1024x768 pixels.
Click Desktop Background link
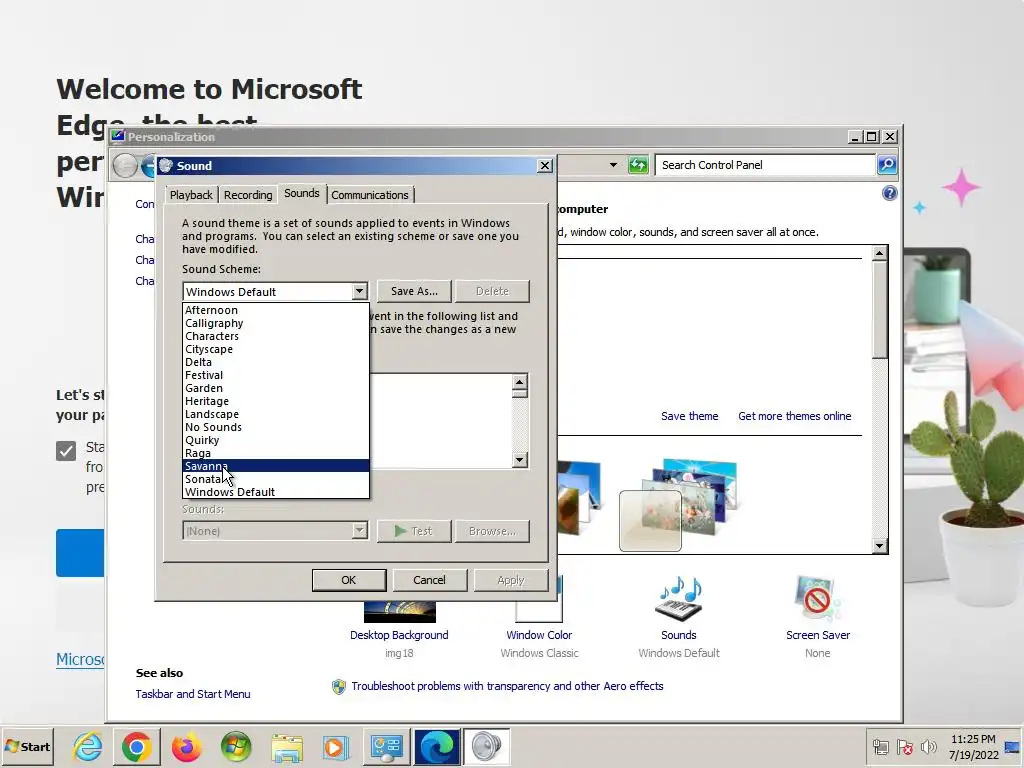[x=399, y=635]
